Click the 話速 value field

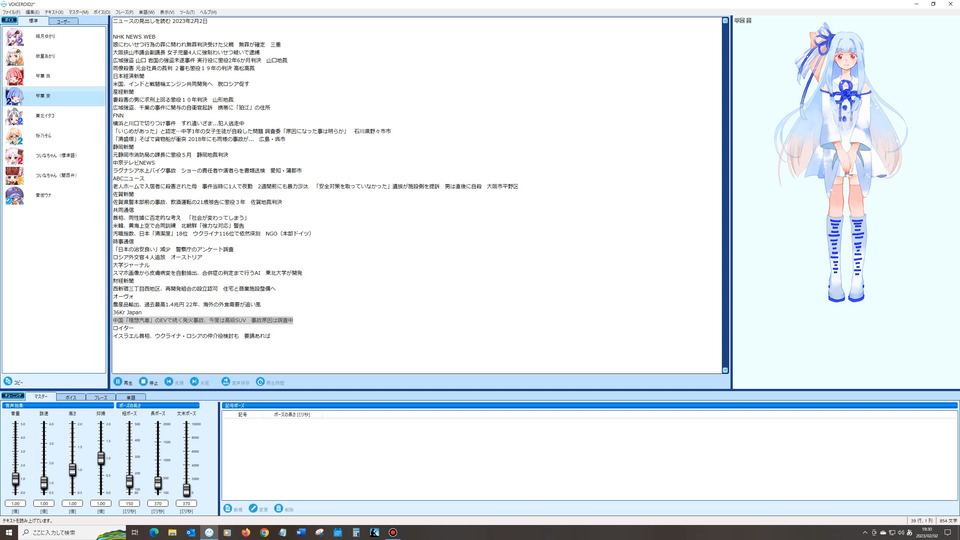[44, 503]
